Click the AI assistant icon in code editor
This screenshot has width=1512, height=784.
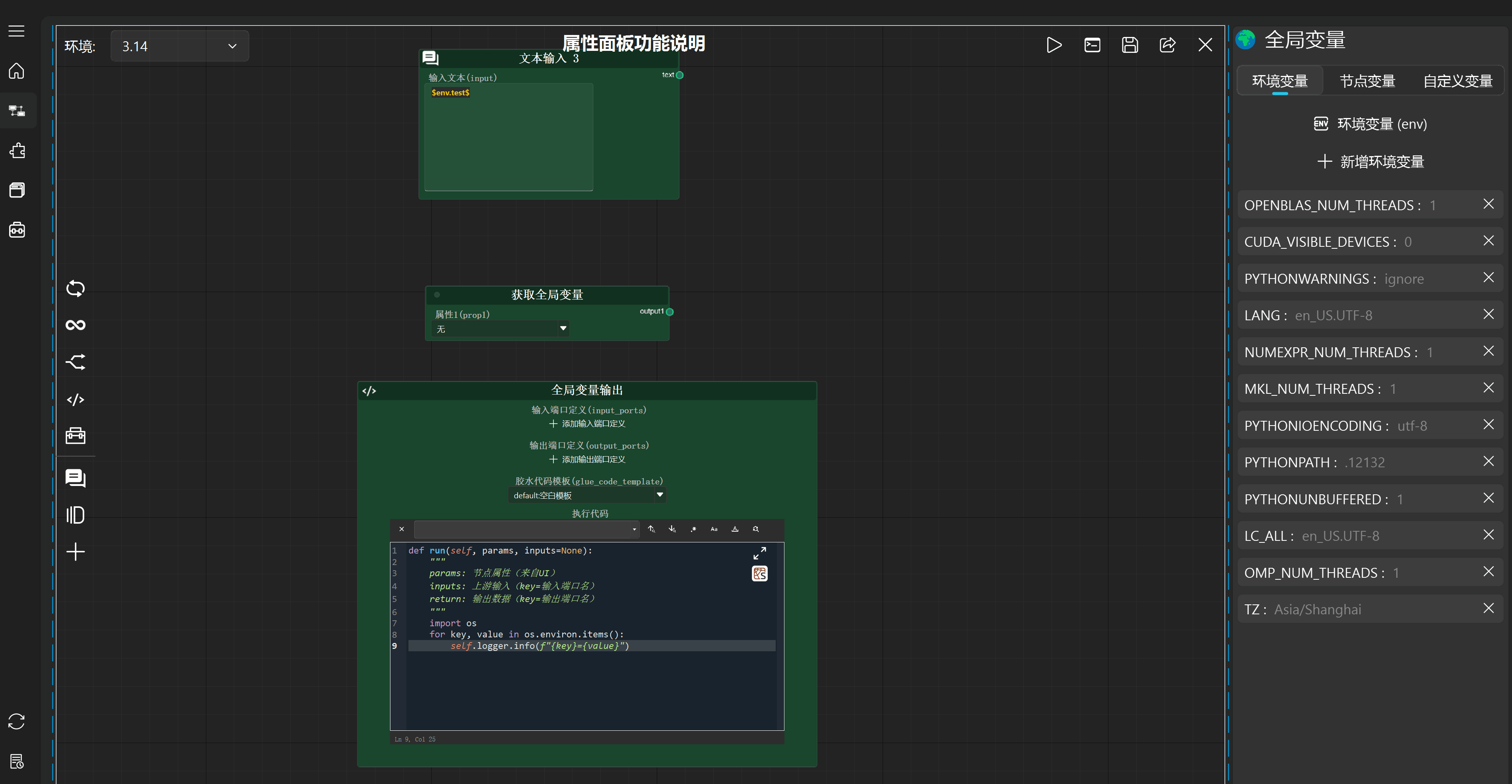(x=759, y=573)
